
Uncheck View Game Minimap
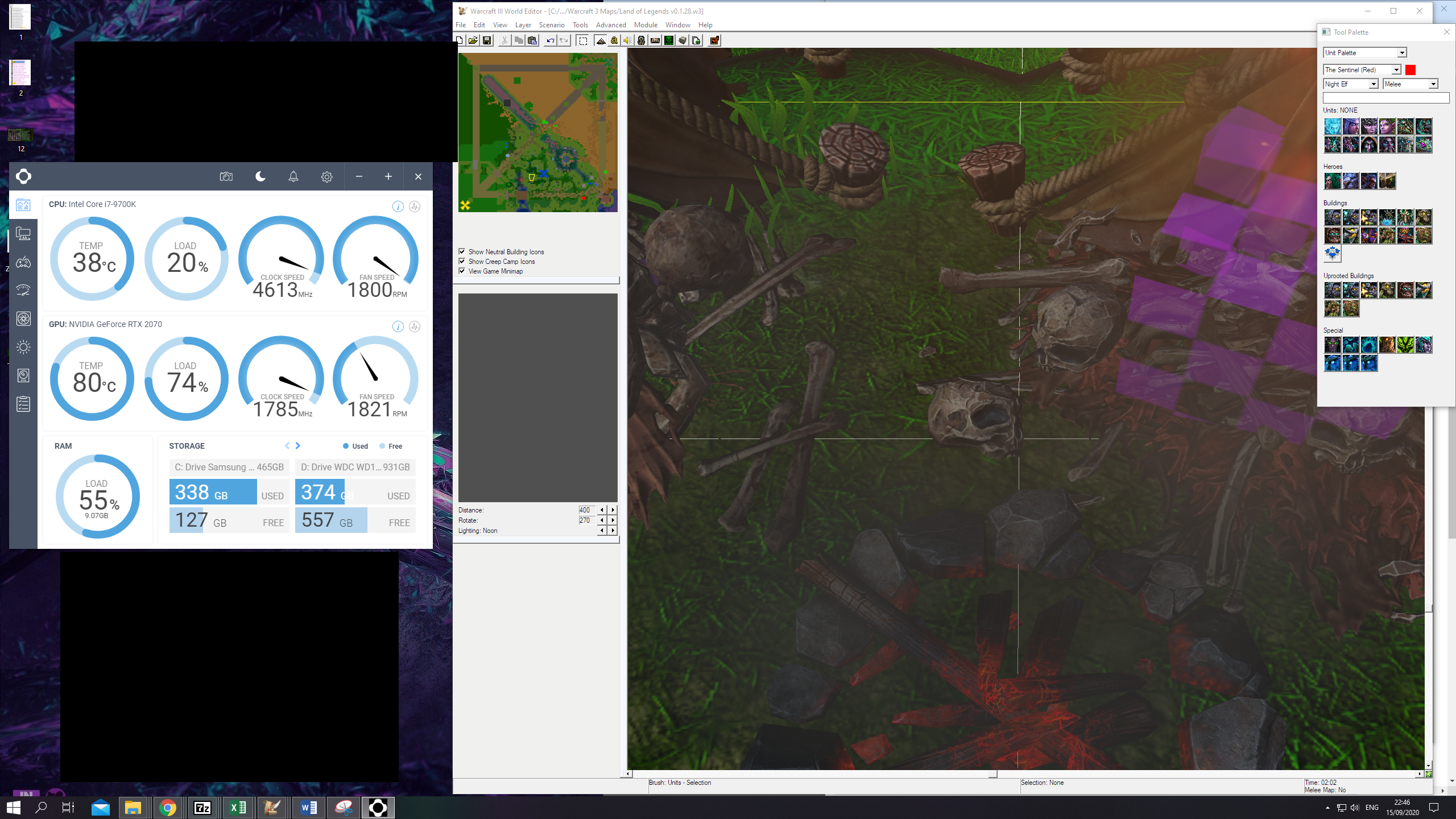[x=462, y=271]
